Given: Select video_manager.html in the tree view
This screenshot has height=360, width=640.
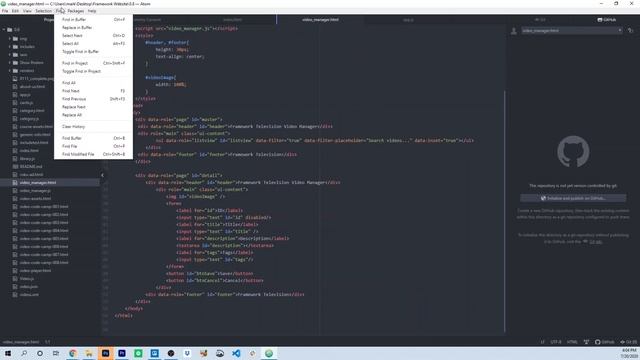Looking at the screenshot, I should click(38, 183).
